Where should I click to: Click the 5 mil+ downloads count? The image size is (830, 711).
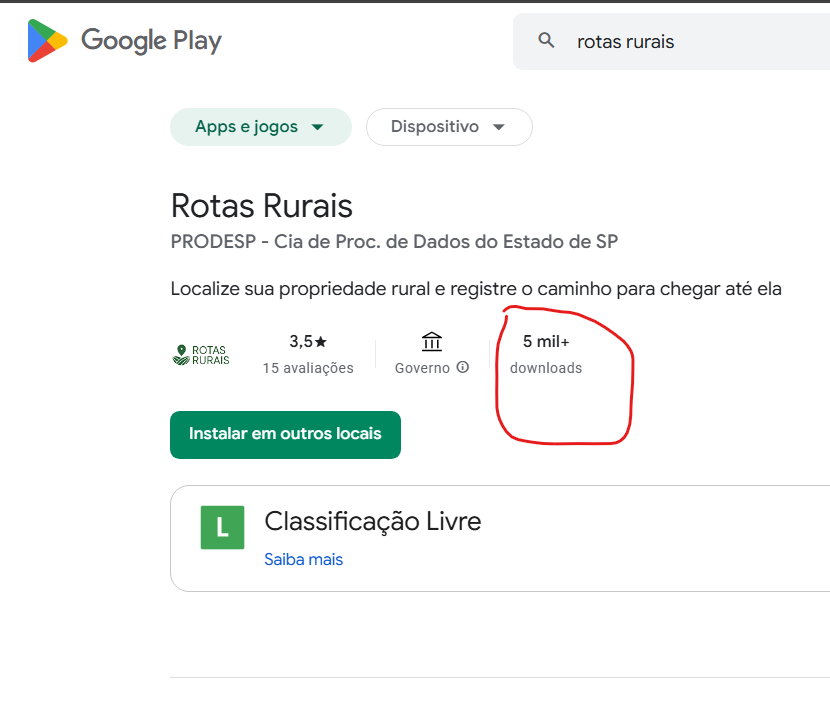pos(546,341)
